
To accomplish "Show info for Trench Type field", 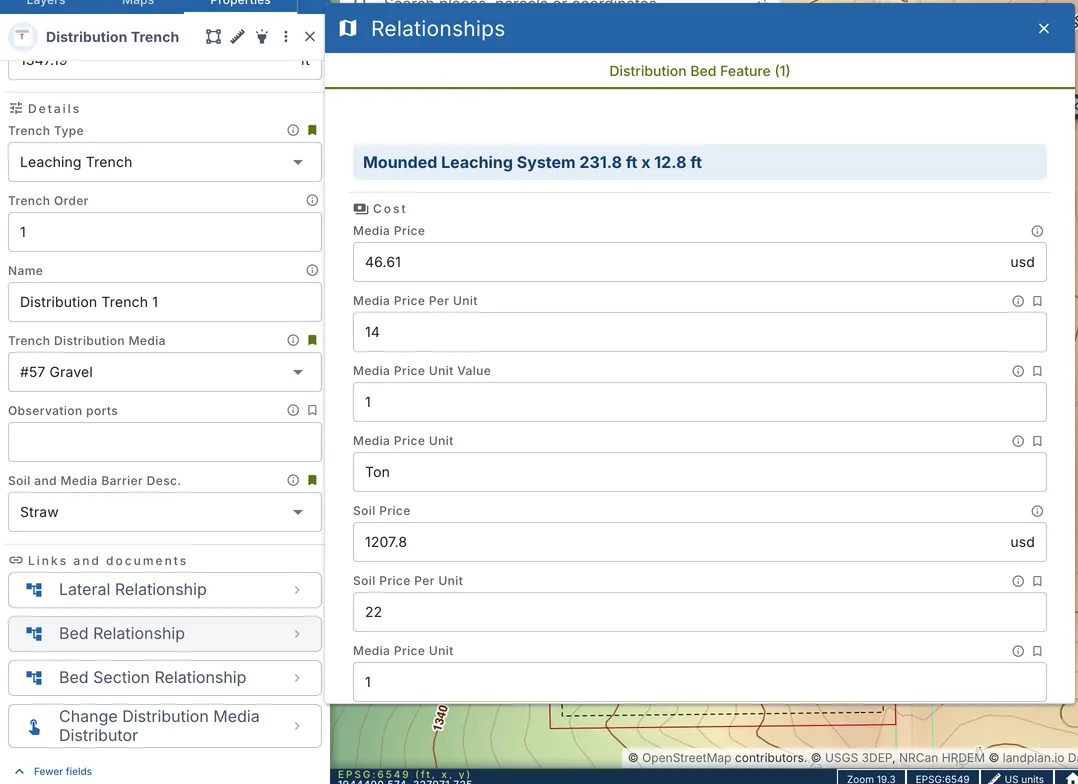I will pyautogui.click(x=293, y=130).
